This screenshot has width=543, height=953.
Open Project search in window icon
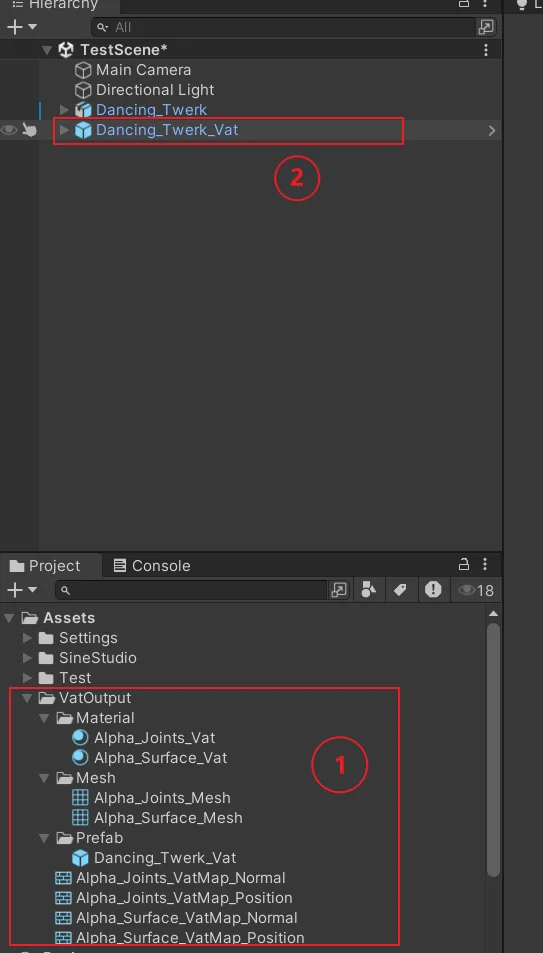pyautogui.click(x=339, y=590)
